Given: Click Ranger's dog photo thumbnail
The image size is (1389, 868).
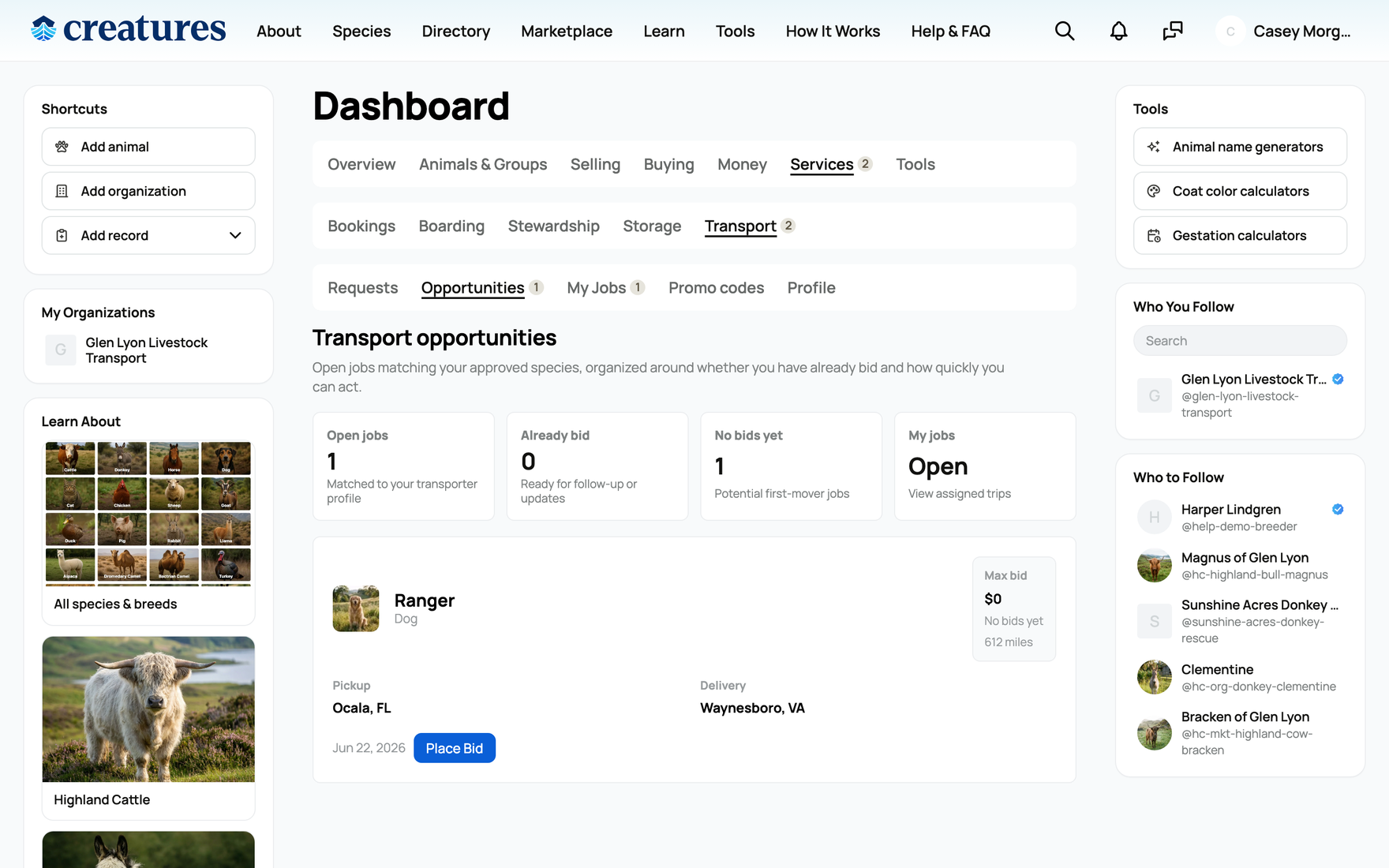Looking at the screenshot, I should coord(355,608).
